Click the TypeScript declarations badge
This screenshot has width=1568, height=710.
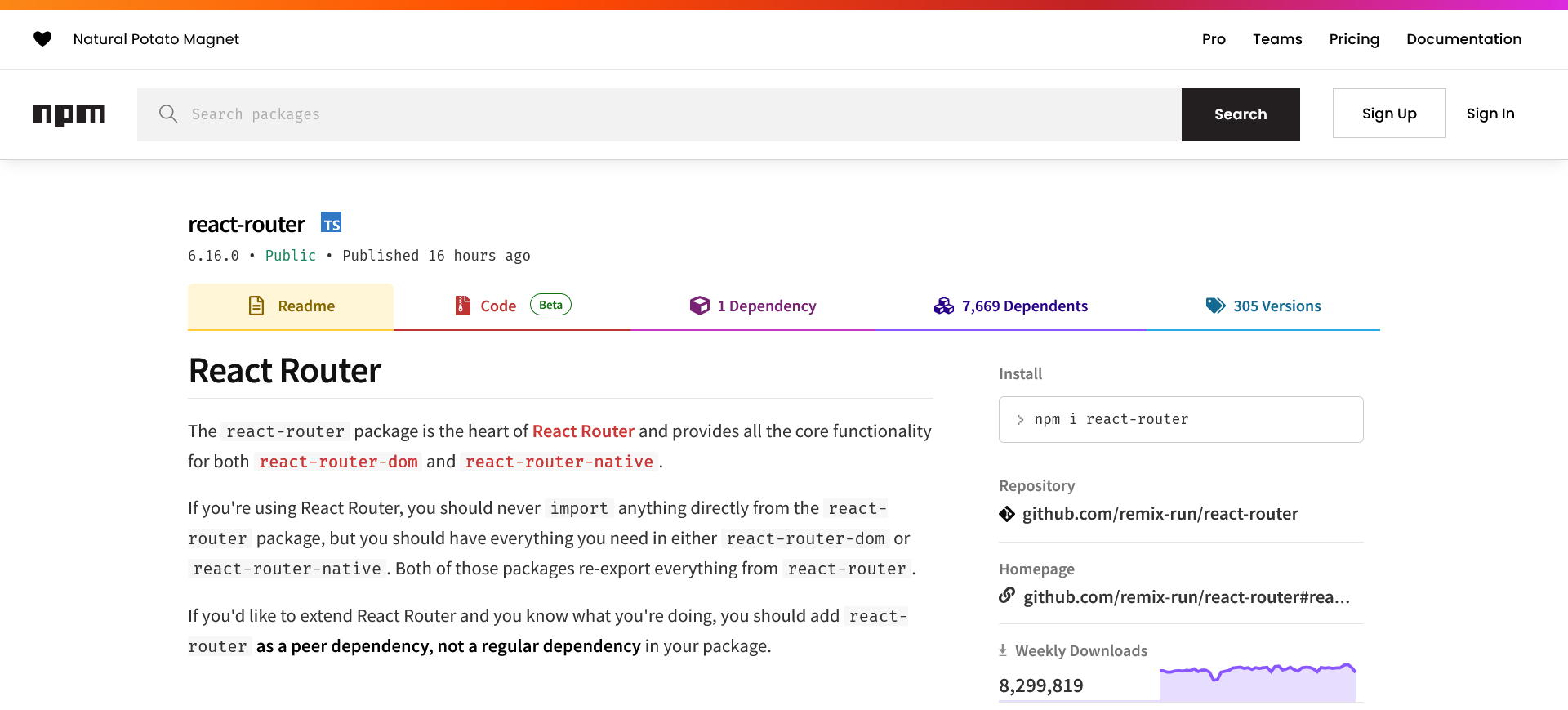click(331, 223)
